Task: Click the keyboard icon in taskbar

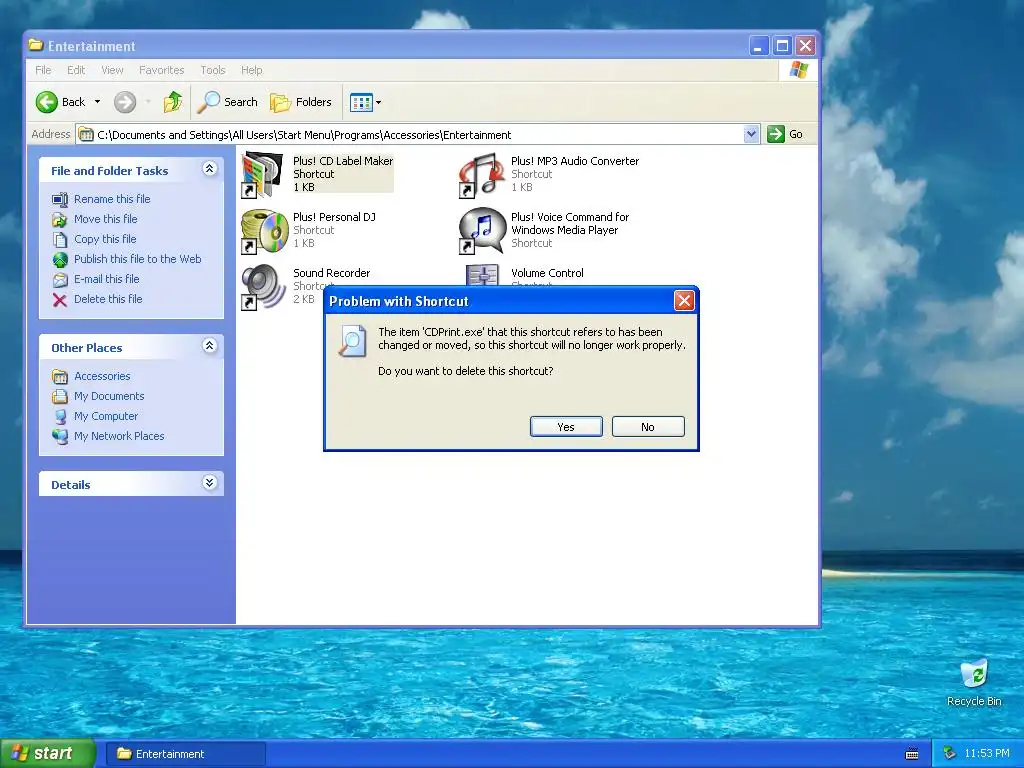Action: point(912,754)
